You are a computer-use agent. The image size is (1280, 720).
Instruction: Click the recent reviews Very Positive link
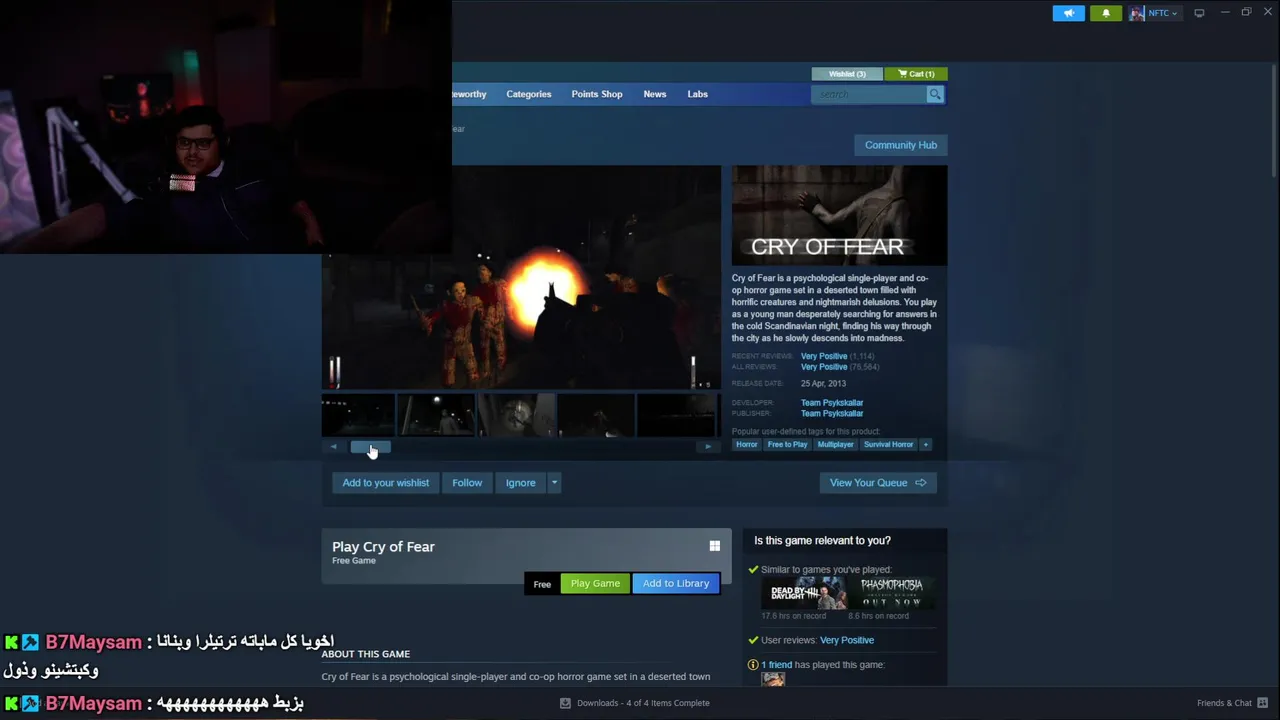[824, 356]
